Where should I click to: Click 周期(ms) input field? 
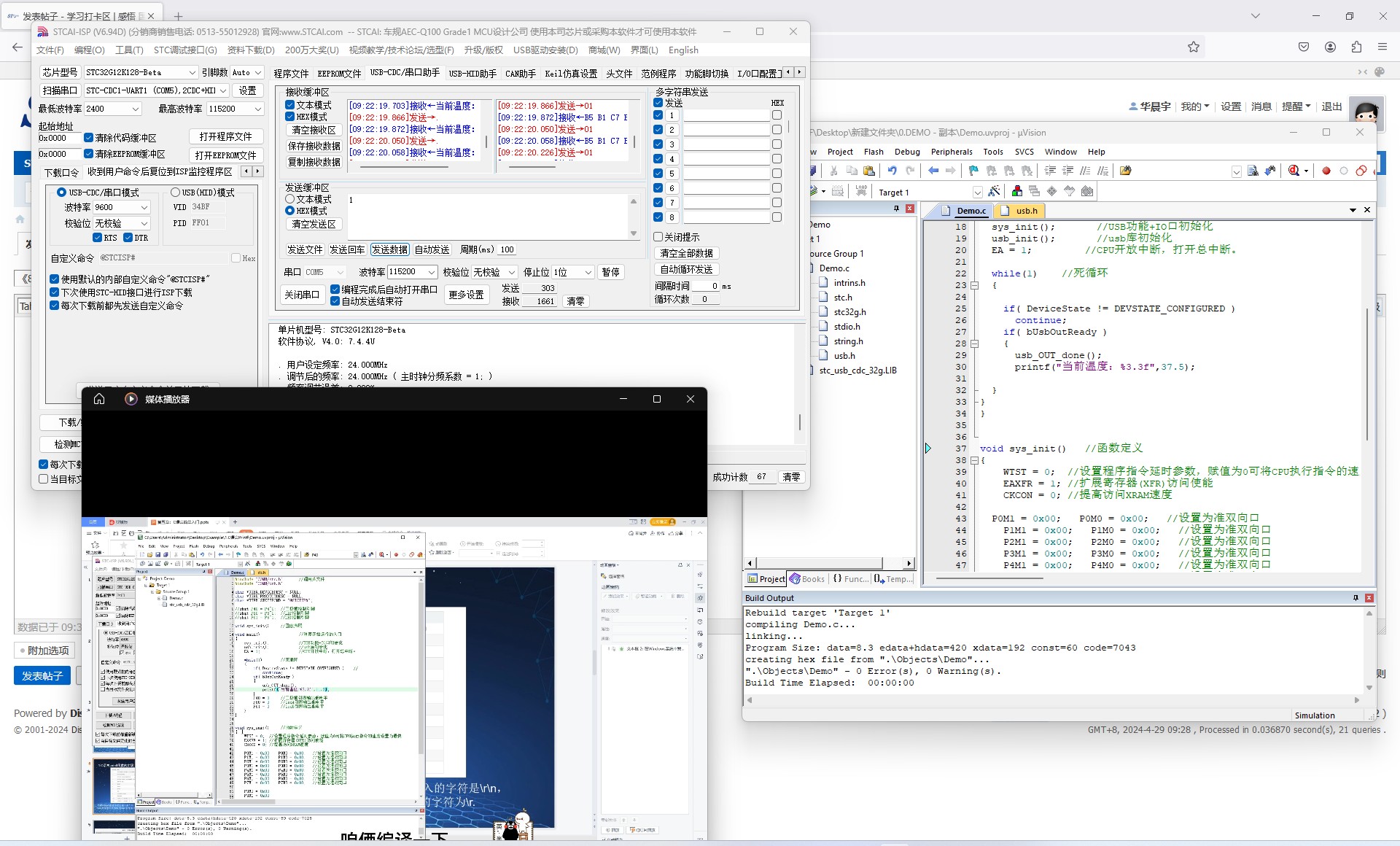[507, 249]
